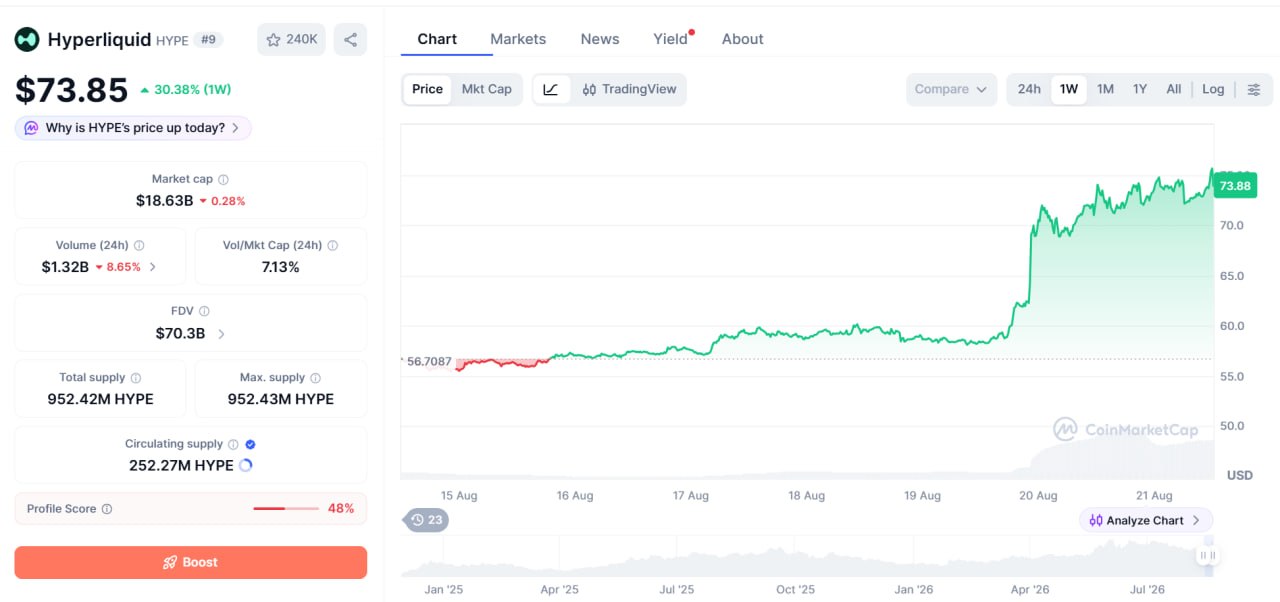Click the AI icon in price question pill
The width and height of the screenshot is (1280, 602).
point(31,128)
